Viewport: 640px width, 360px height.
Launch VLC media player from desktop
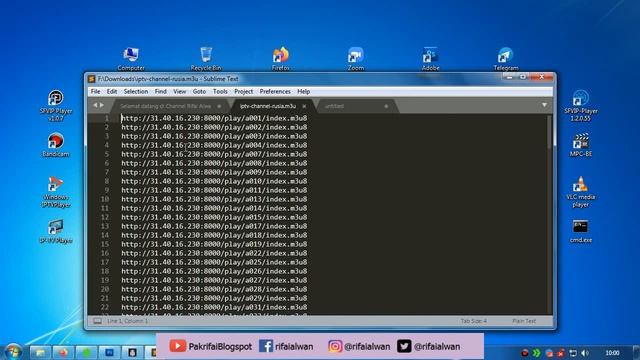(580, 192)
